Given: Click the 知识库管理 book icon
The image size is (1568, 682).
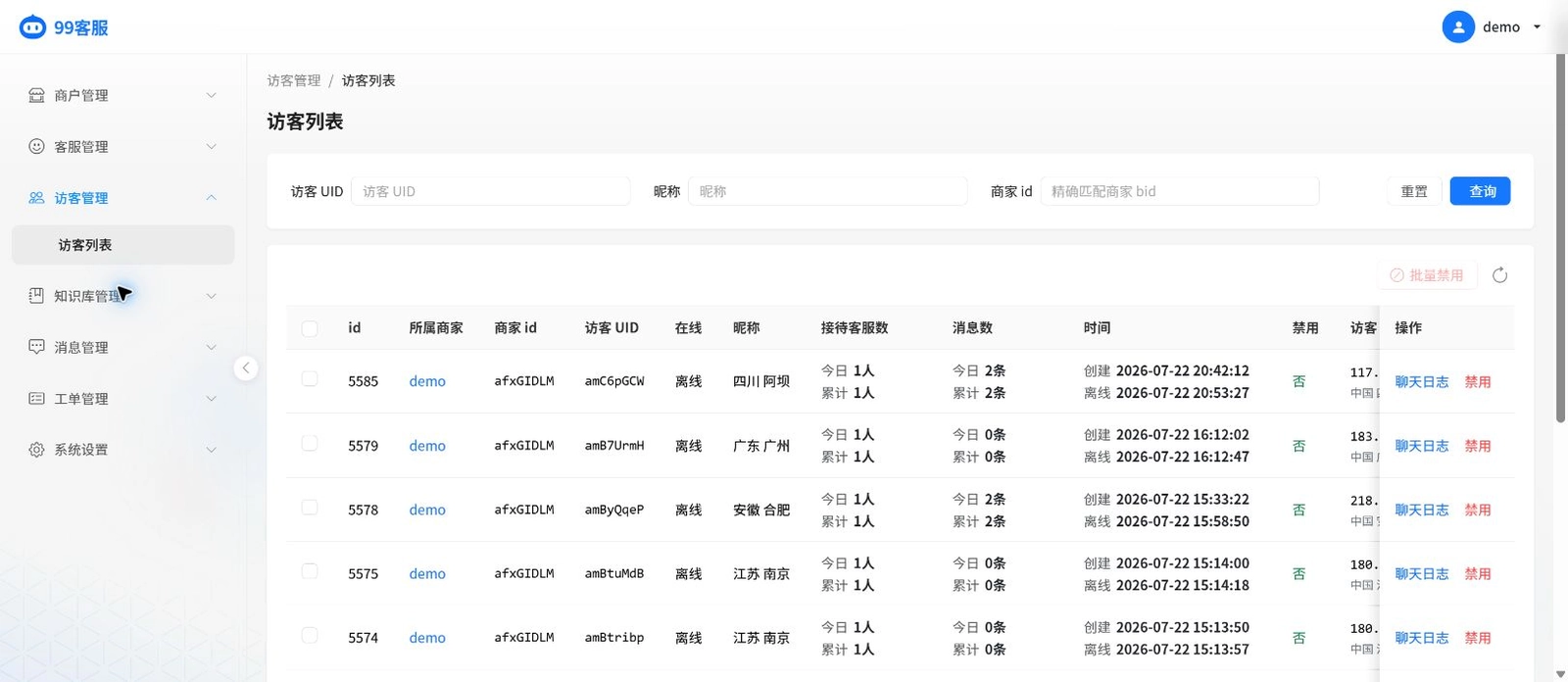Looking at the screenshot, I should tap(36, 295).
